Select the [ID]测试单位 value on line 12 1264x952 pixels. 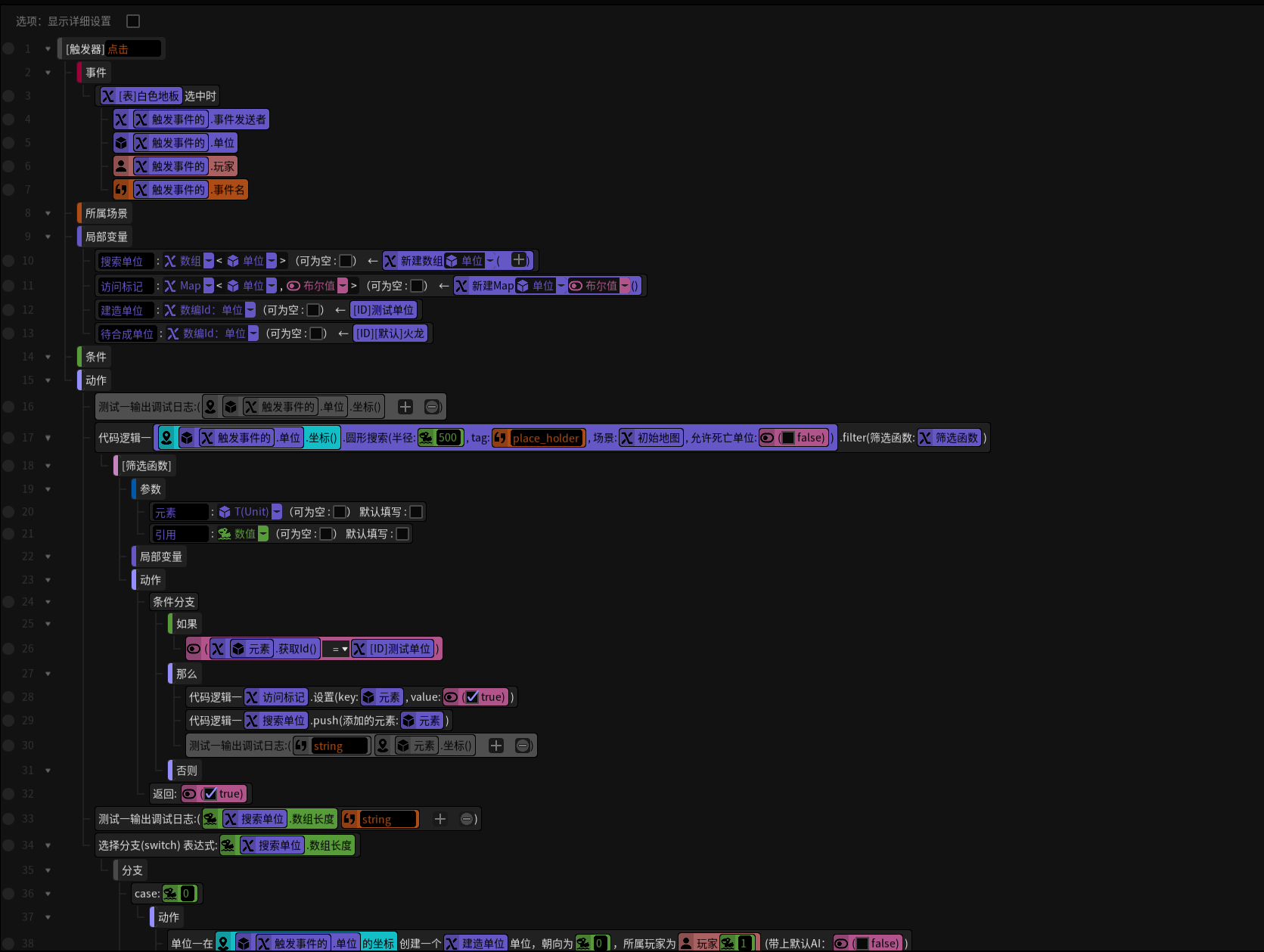384,310
